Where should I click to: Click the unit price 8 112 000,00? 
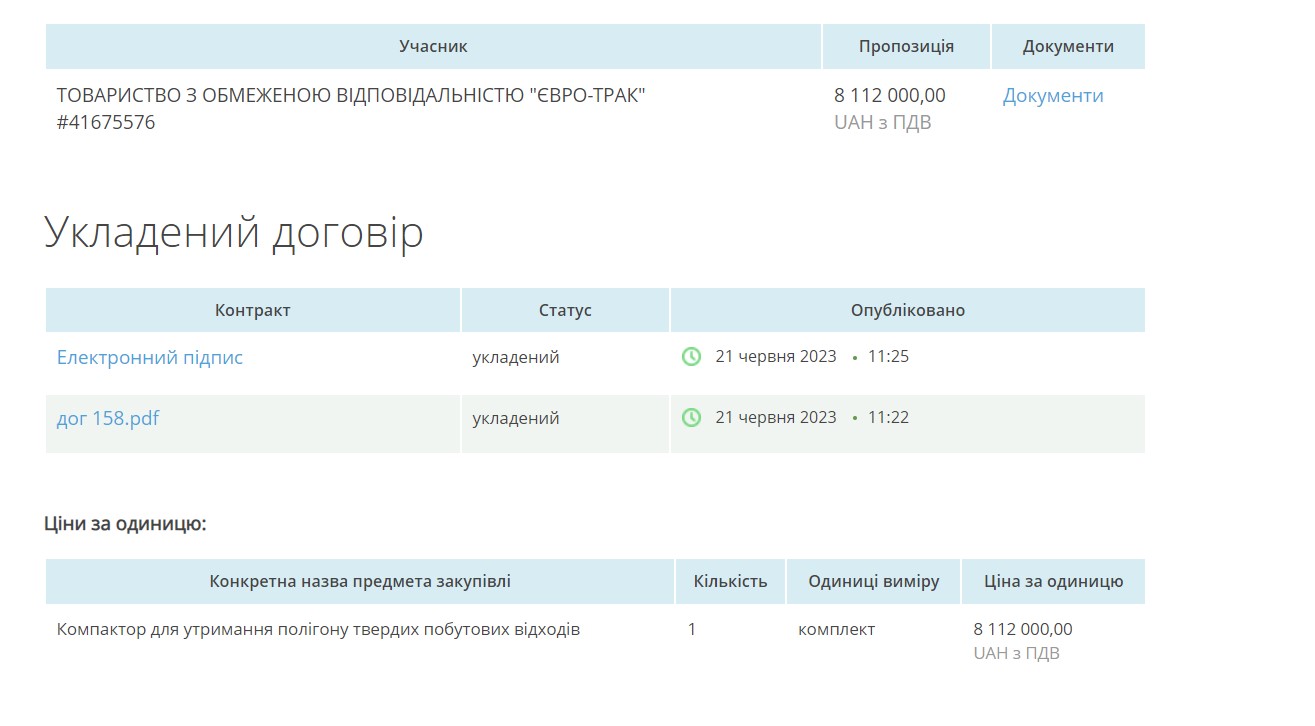[x=1023, y=629]
